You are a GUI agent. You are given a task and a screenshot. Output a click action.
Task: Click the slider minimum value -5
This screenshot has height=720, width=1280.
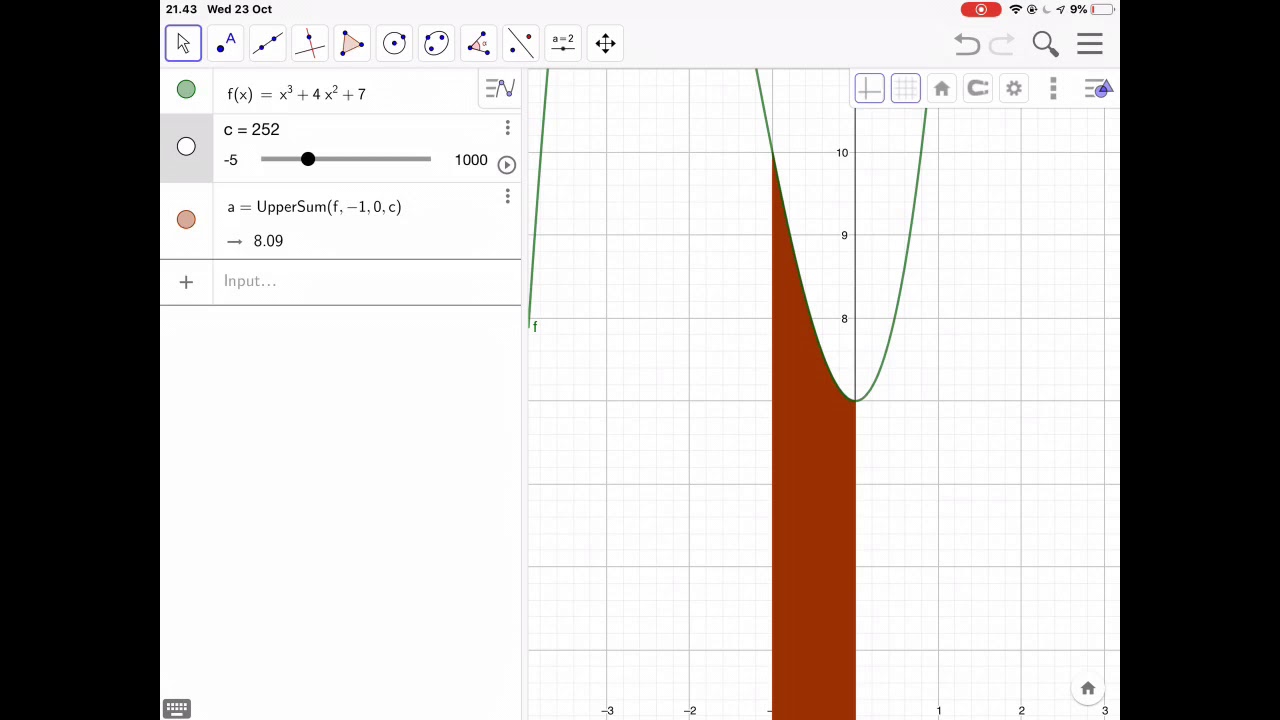coord(231,160)
